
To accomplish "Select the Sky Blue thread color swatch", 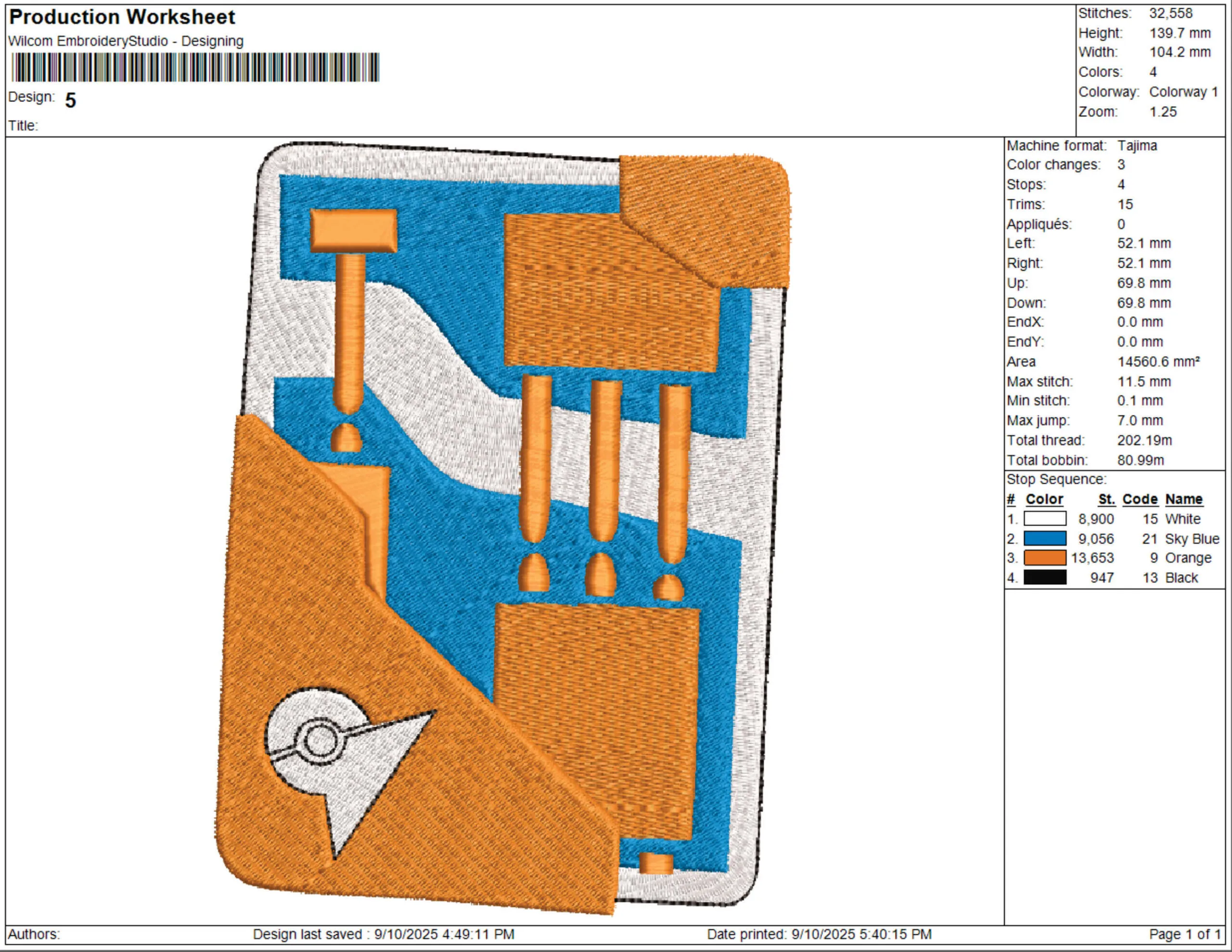I will (x=1045, y=539).
